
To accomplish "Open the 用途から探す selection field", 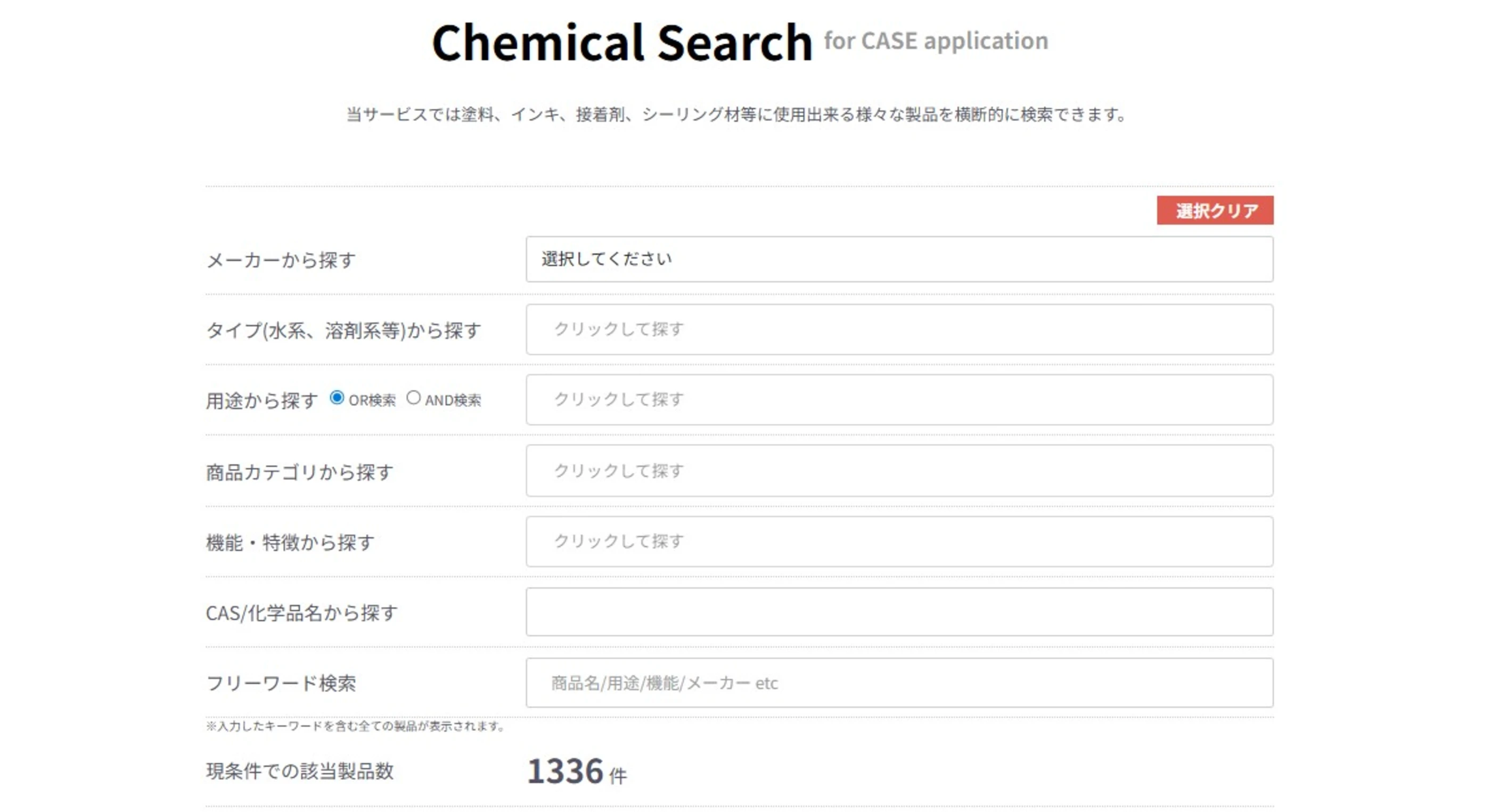I will click(899, 399).
